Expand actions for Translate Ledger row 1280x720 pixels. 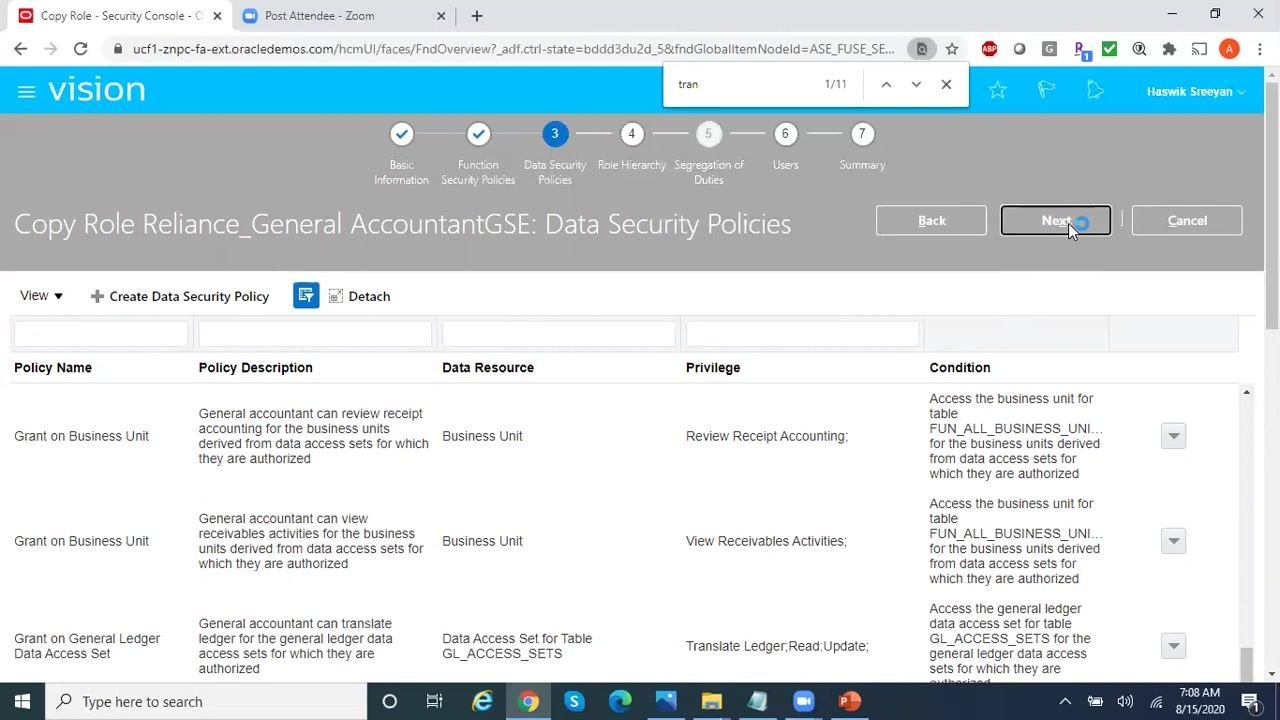(1173, 646)
